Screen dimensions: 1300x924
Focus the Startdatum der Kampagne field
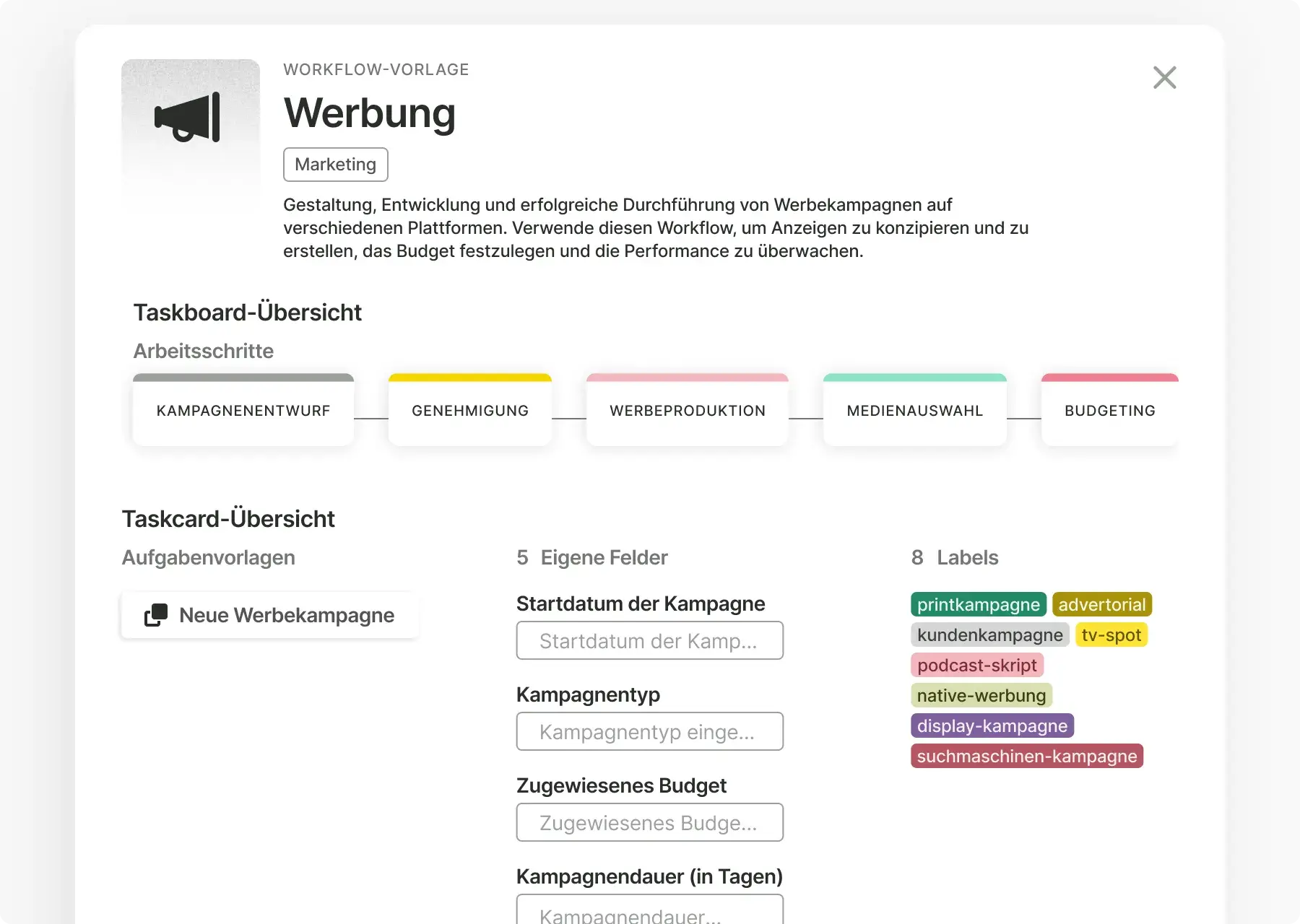click(x=649, y=641)
